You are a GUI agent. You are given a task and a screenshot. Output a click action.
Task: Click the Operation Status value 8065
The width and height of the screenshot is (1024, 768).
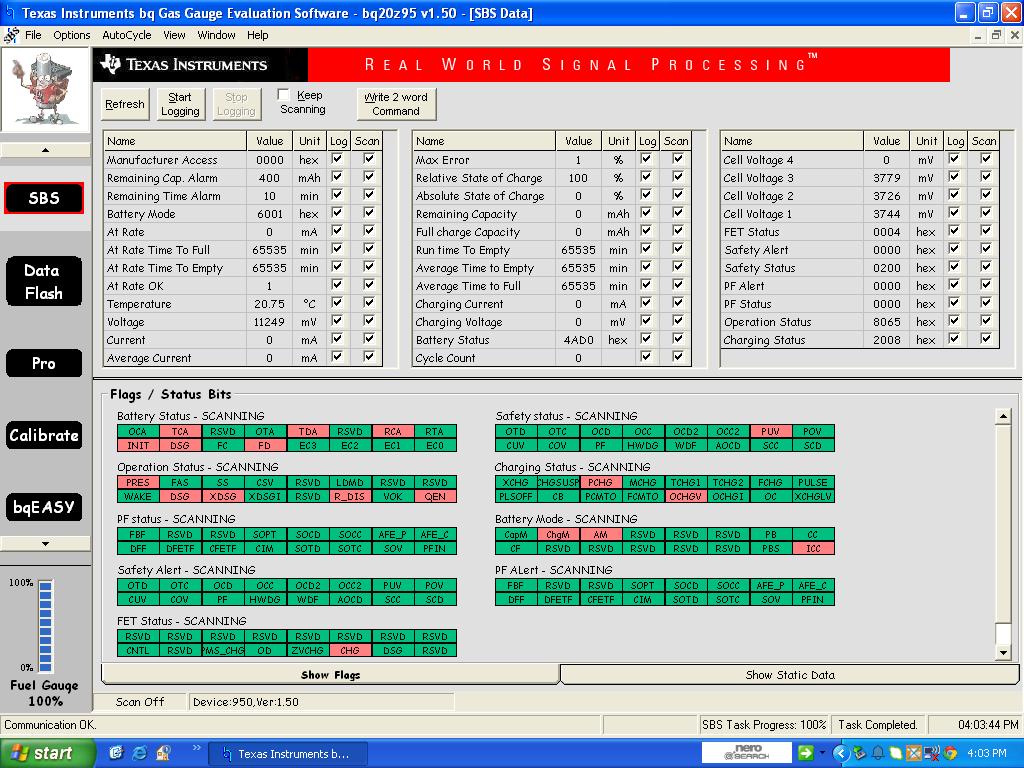pyautogui.click(x=886, y=322)
